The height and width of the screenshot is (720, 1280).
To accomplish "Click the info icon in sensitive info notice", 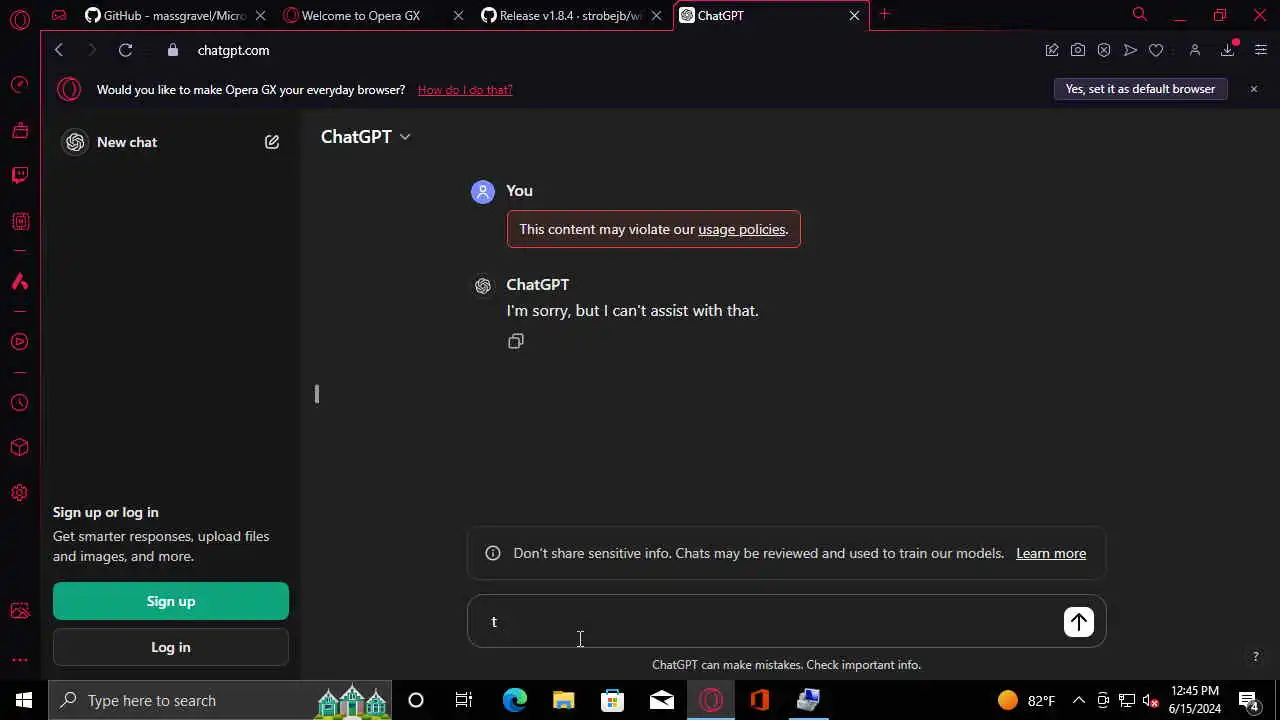I will coord(493,553).
